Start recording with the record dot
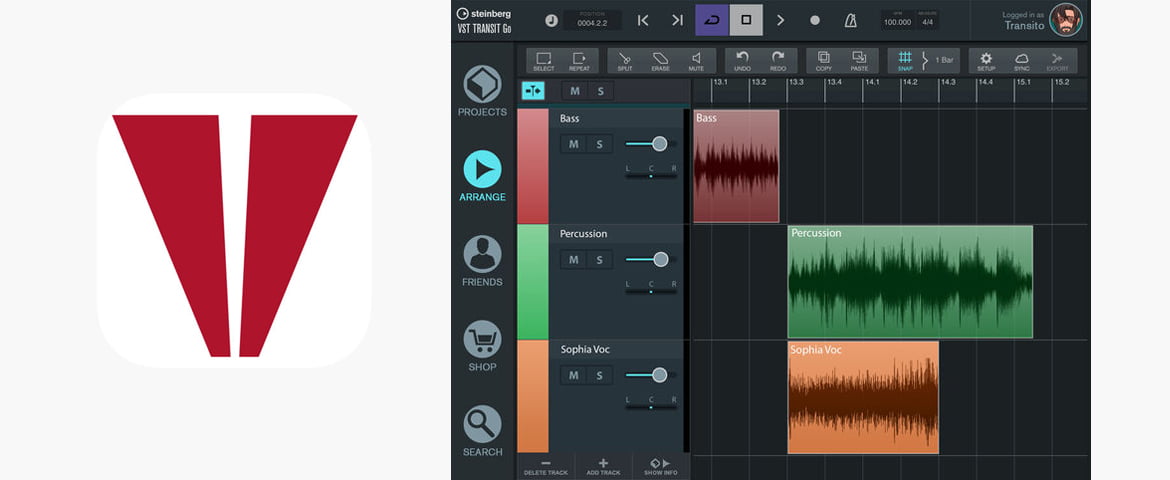 [x=815, y=20]
